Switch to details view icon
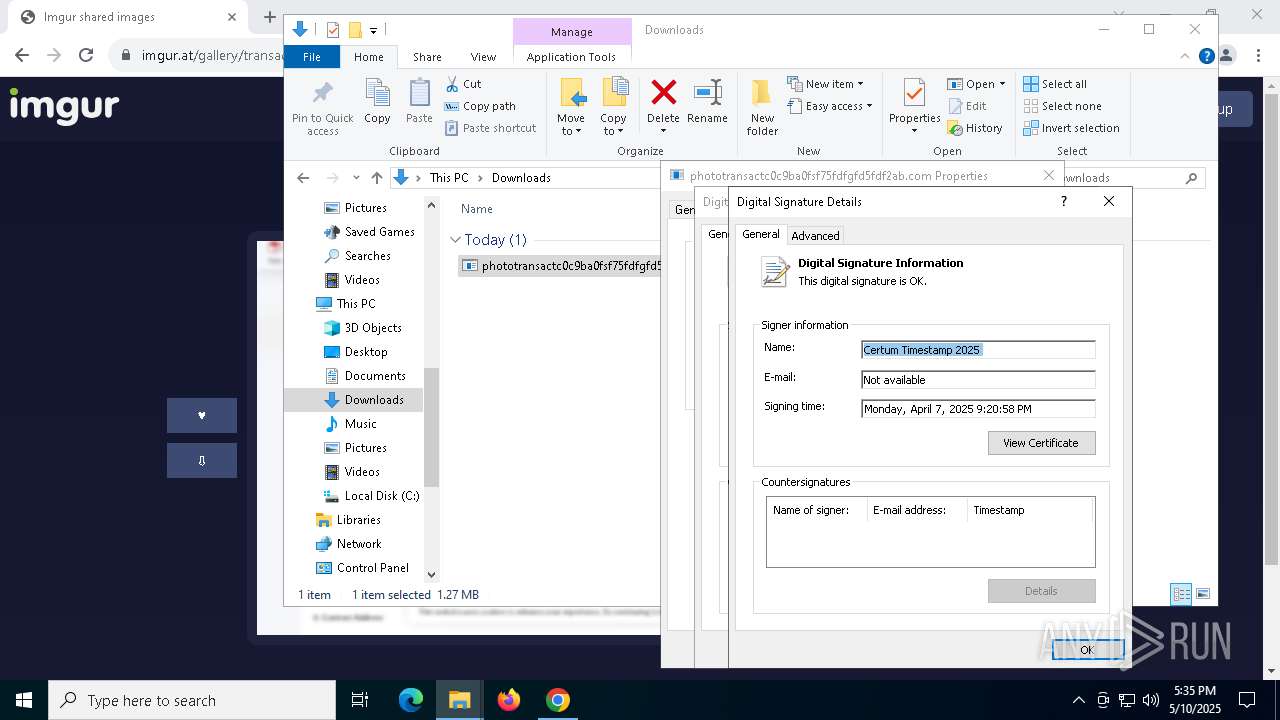The height and width of the screenshot is (720, 1280). click(x=1181, y=594)
